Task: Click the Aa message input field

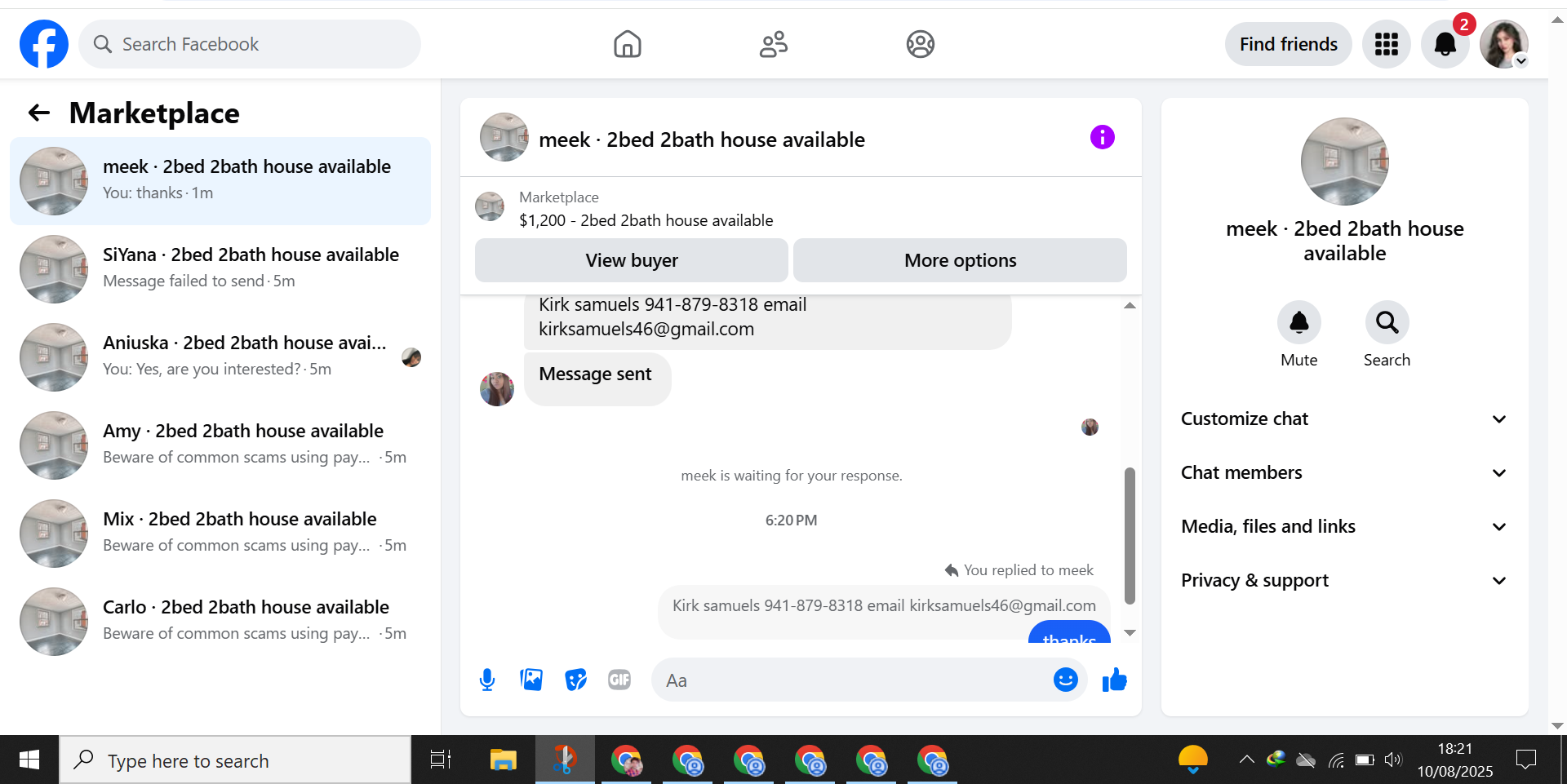Action: (853, 680)
